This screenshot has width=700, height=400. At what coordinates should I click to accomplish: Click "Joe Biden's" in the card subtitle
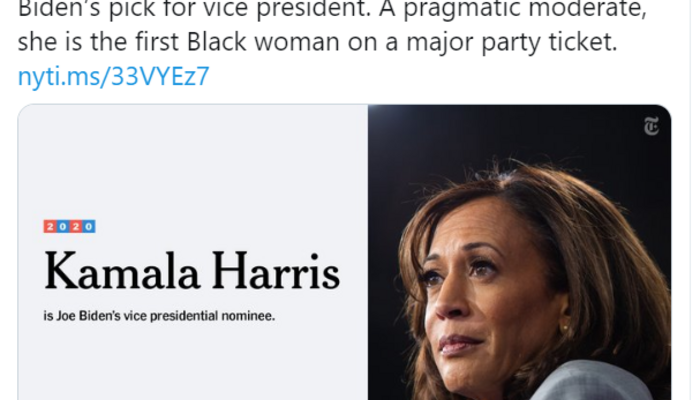(x=93, y=317)
